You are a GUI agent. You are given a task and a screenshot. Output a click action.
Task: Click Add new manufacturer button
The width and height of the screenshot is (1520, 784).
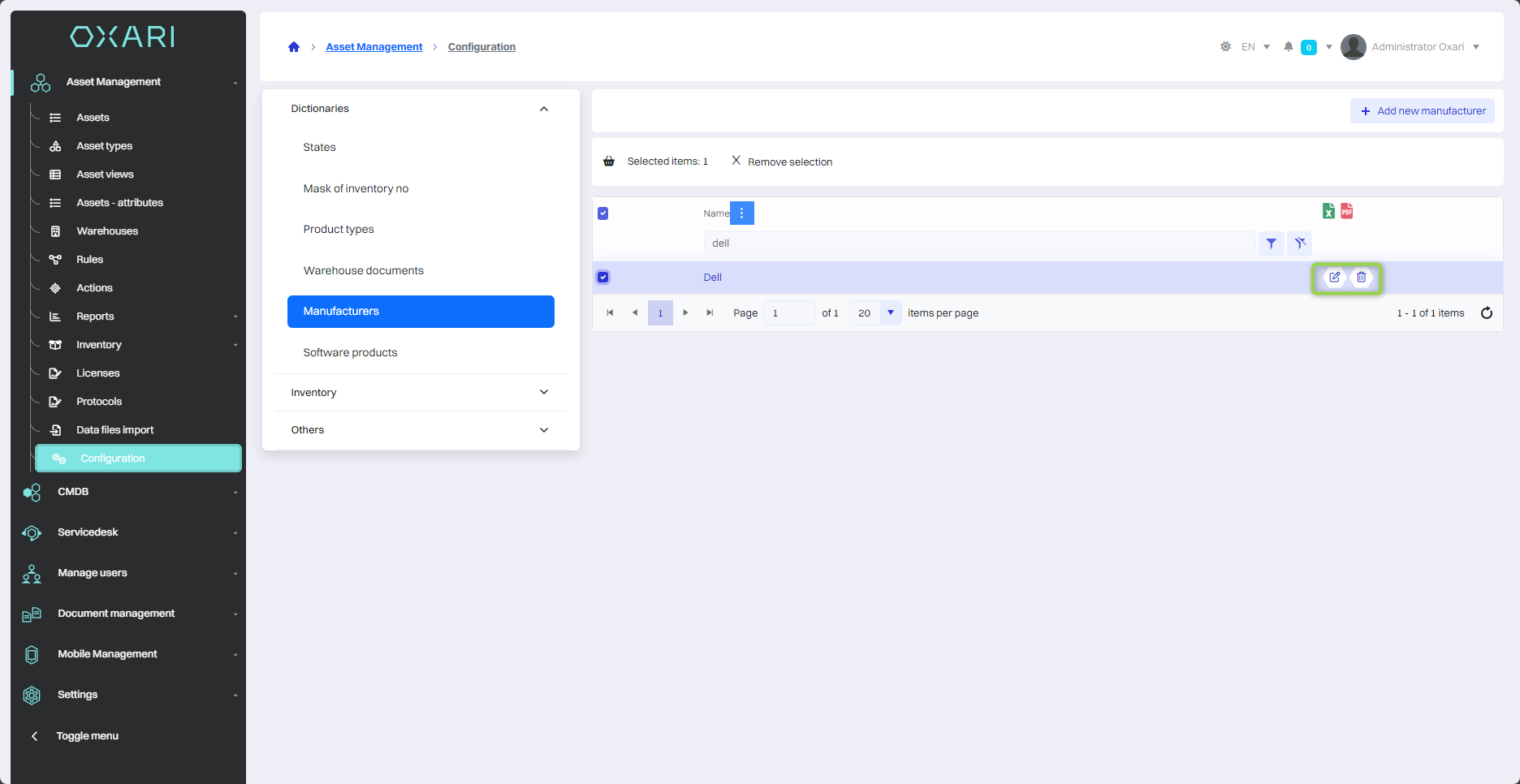point(1423,111)
